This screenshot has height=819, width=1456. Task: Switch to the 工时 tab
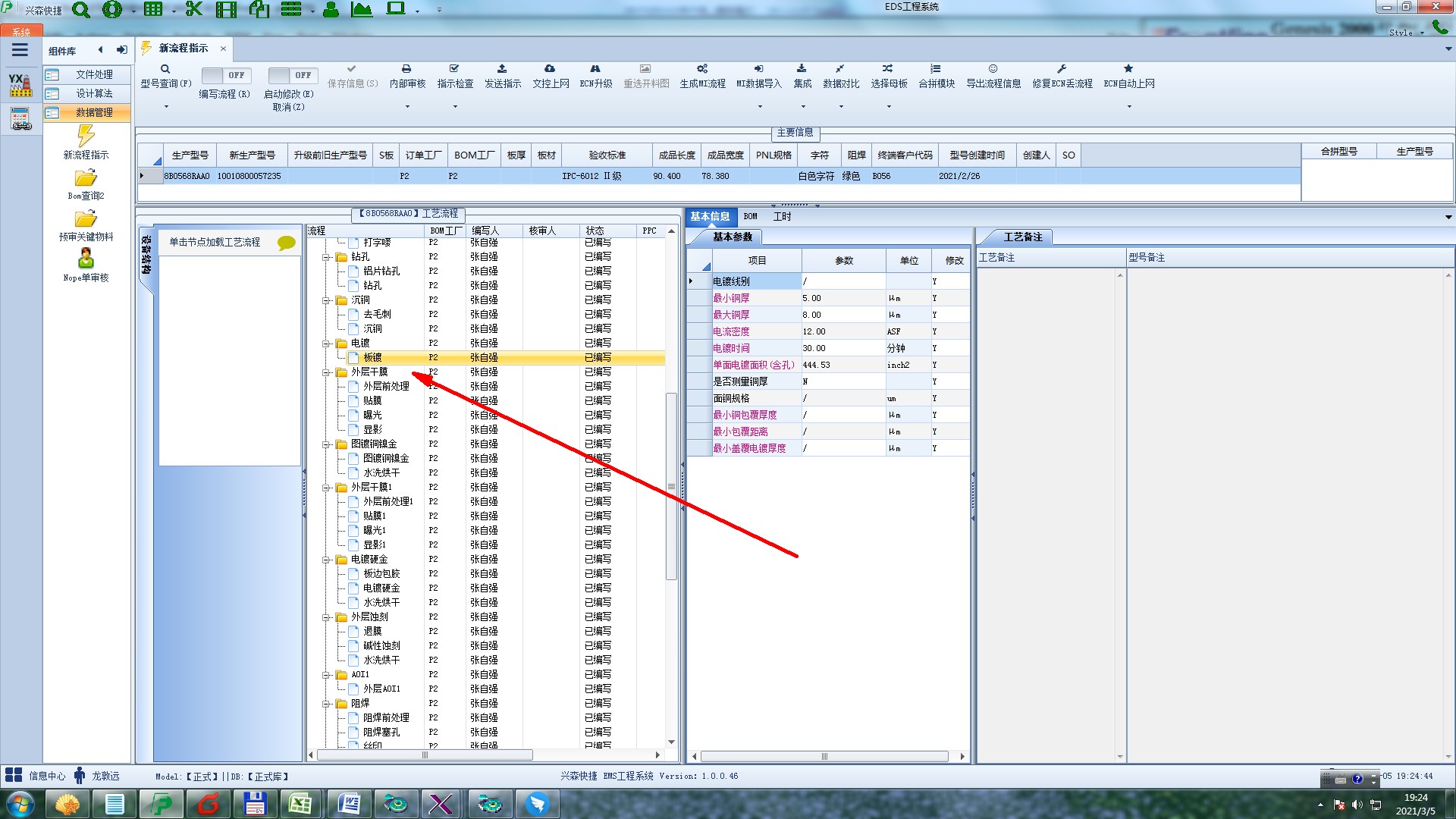click(782, 217)
